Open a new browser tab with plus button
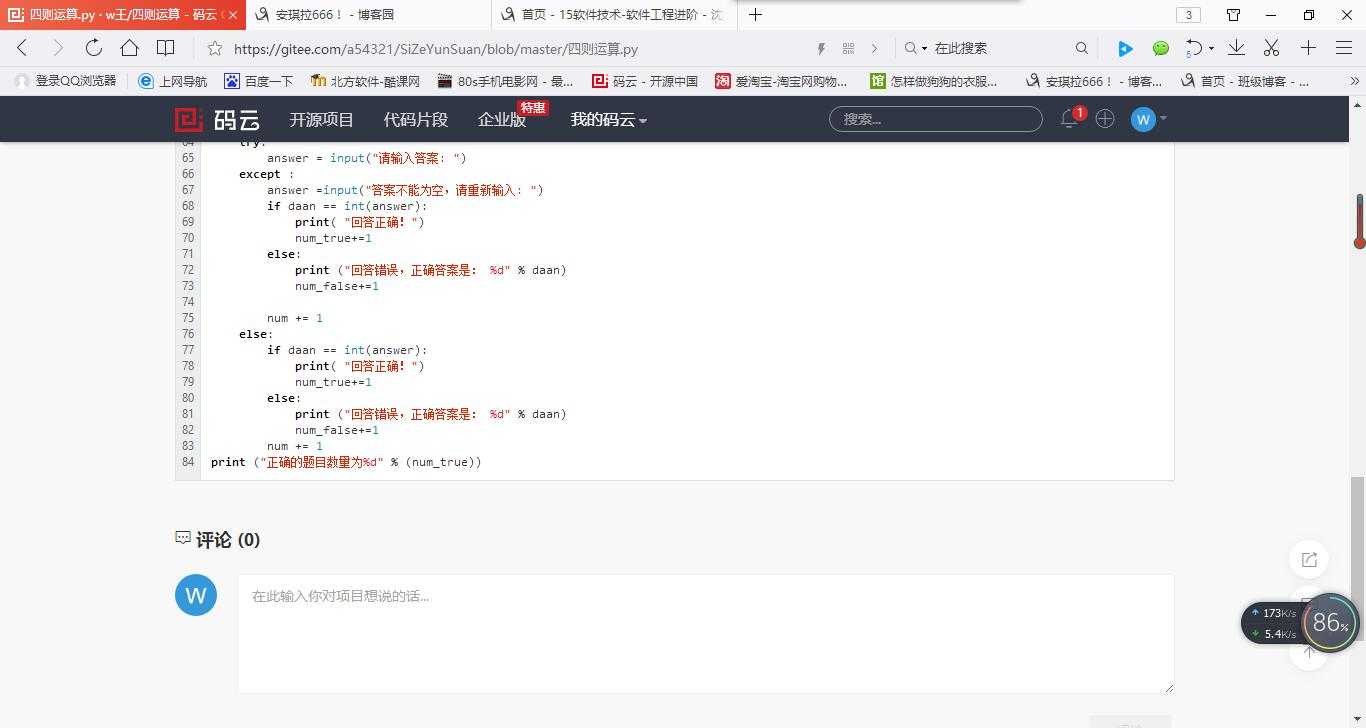This screenshot has width=1366, height=728. click(x=756, y=14)
